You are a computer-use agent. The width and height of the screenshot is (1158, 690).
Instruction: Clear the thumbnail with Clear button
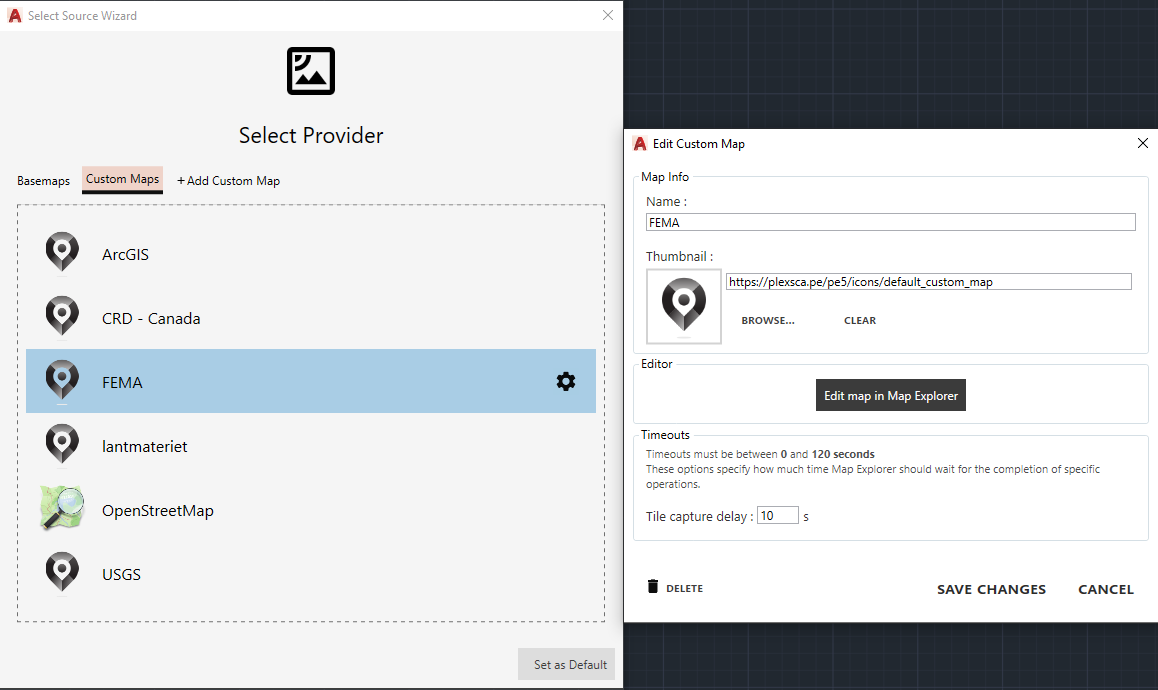[860, 321]
